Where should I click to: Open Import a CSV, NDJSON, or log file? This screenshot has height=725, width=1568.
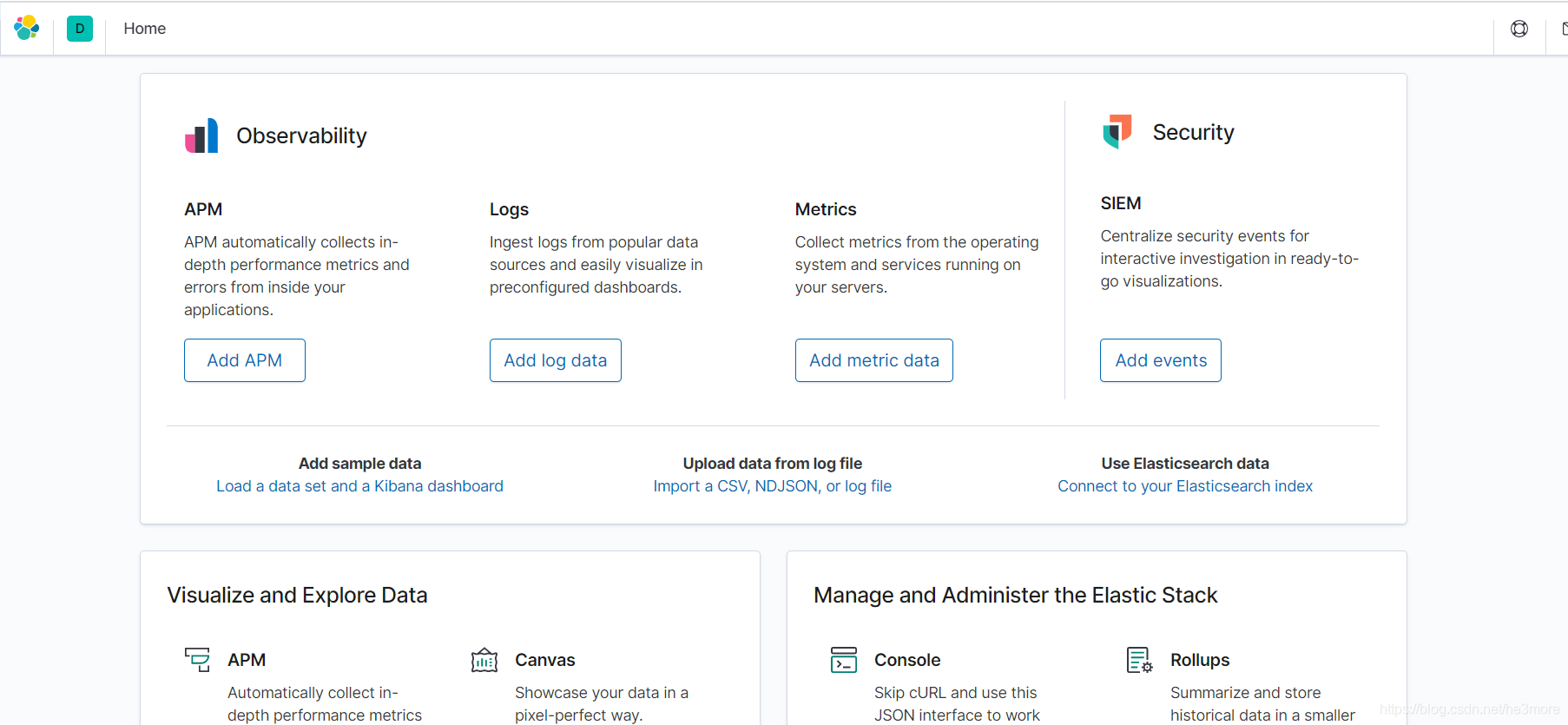tap(773, 486)
